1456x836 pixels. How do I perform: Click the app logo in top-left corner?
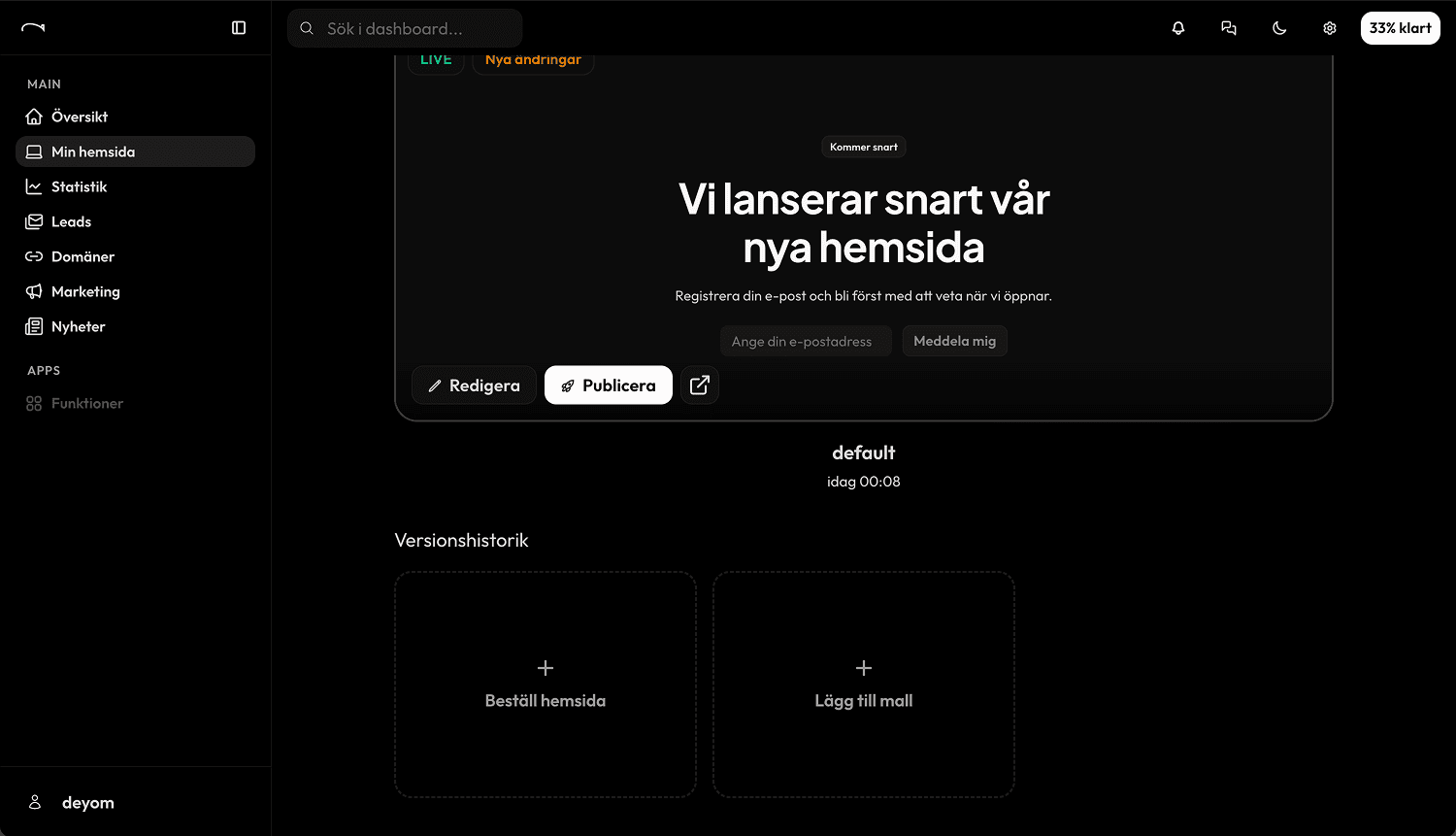32,27
